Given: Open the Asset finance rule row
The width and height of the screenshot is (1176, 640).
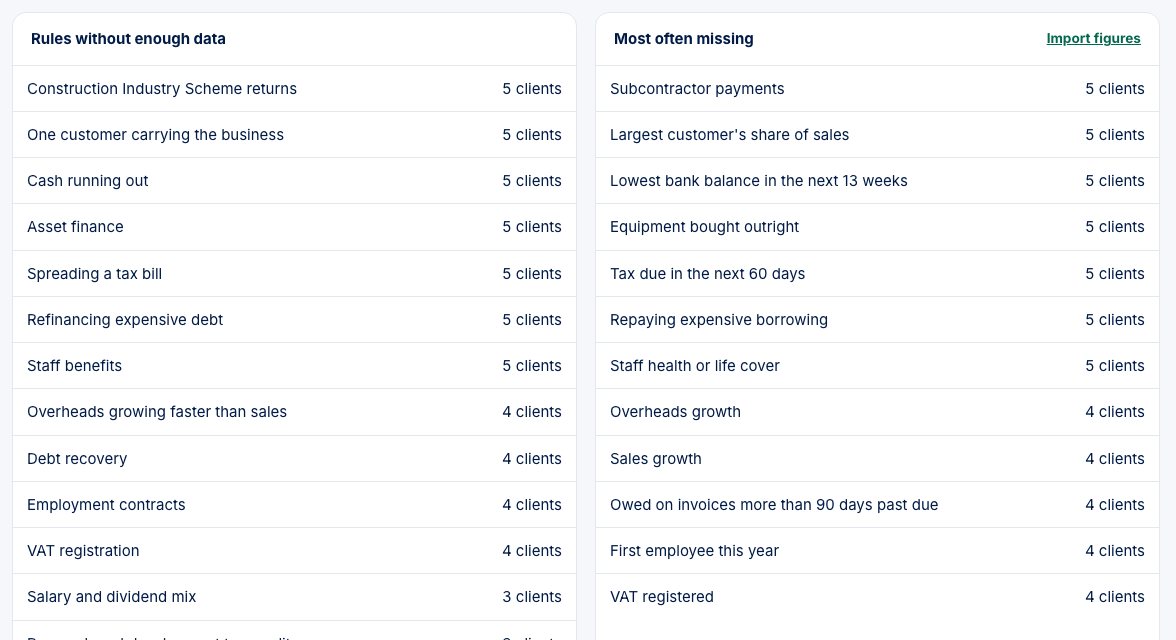Looking at the screenshot, I should coord(294,227).
